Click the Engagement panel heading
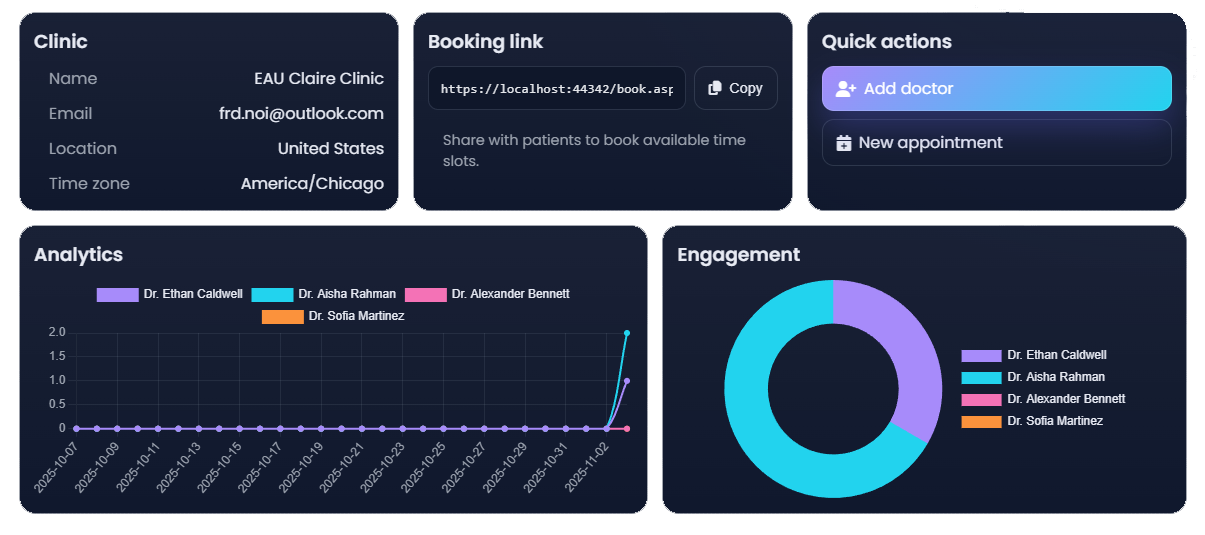Image resolution: width=1205 pixels, height=535 pixels. point(738,254)
